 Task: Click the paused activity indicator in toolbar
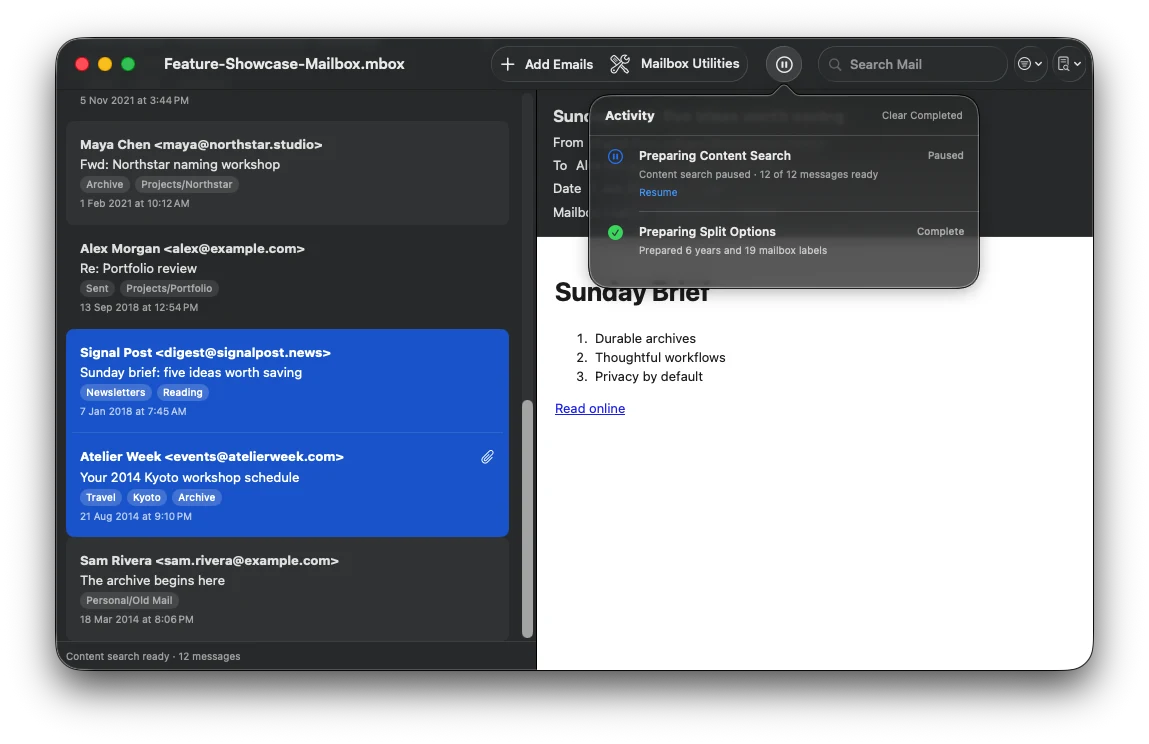[x=783, y=65]
